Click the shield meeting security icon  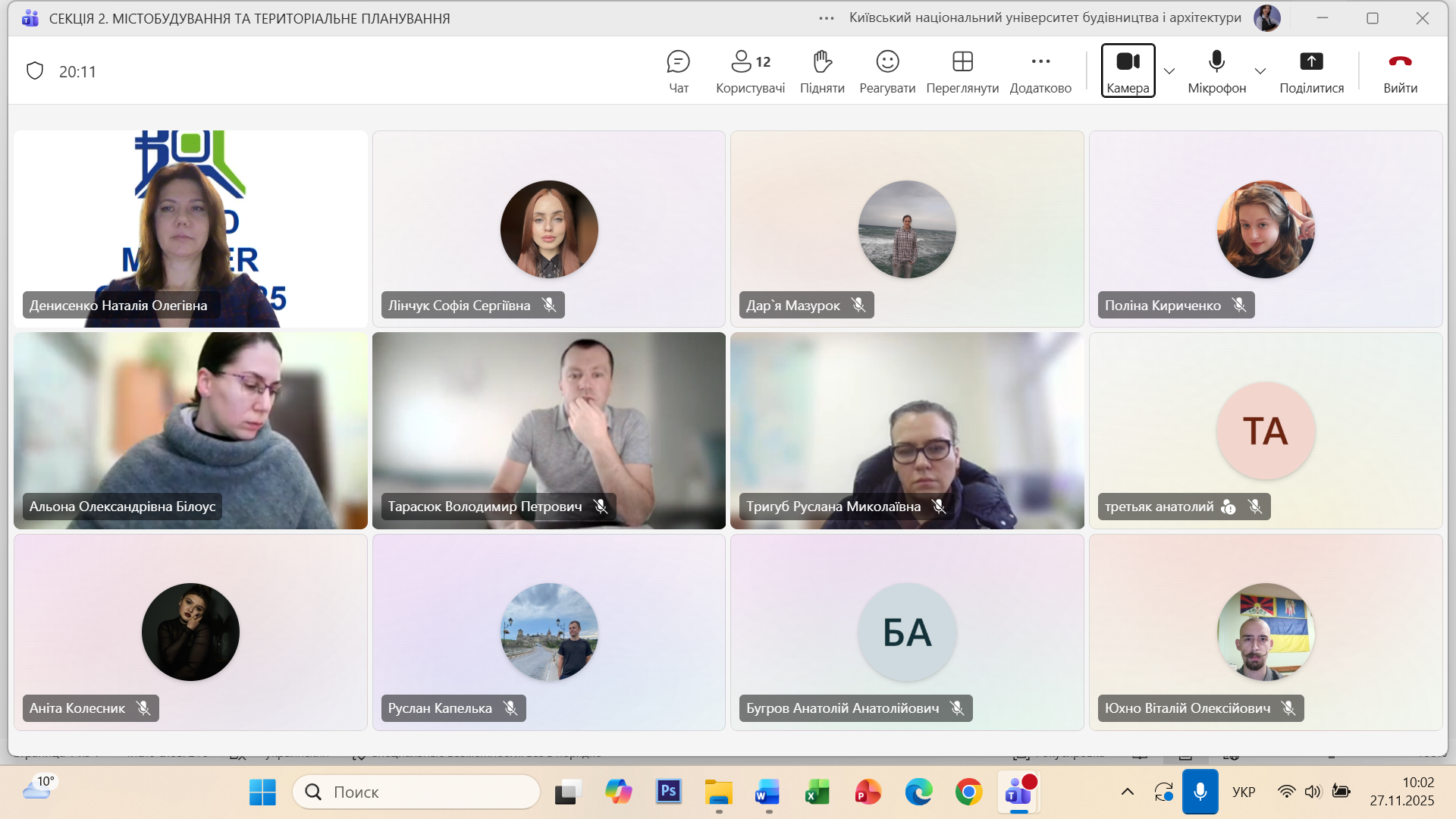[x=35, y=71]
